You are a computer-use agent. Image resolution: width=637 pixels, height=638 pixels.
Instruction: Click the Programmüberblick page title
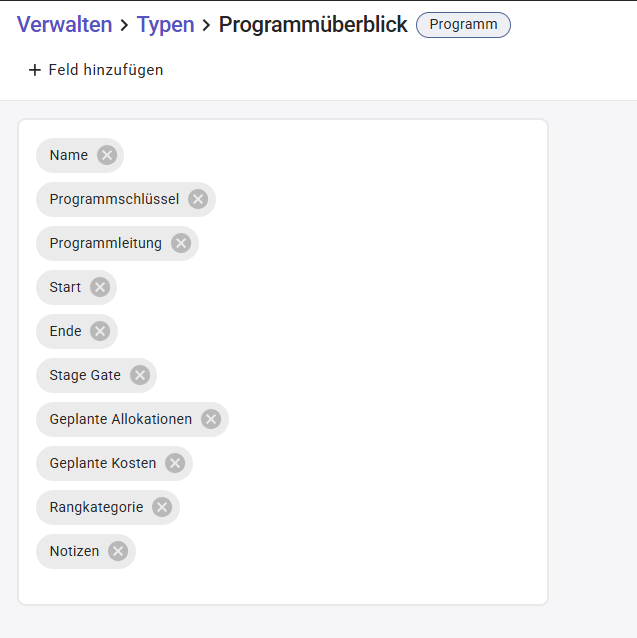(313, 25)
